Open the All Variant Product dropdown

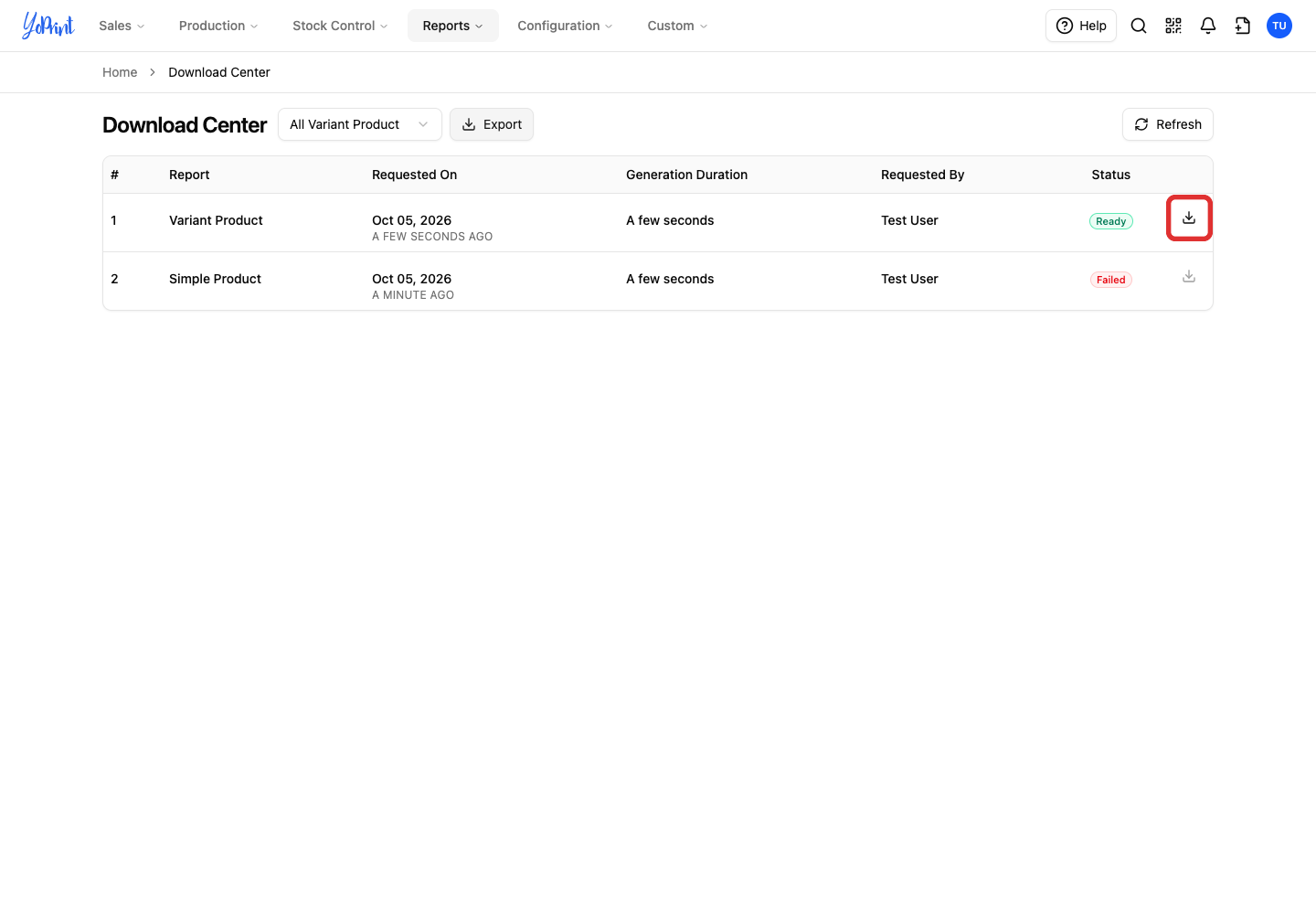click(x=360, y=124)
